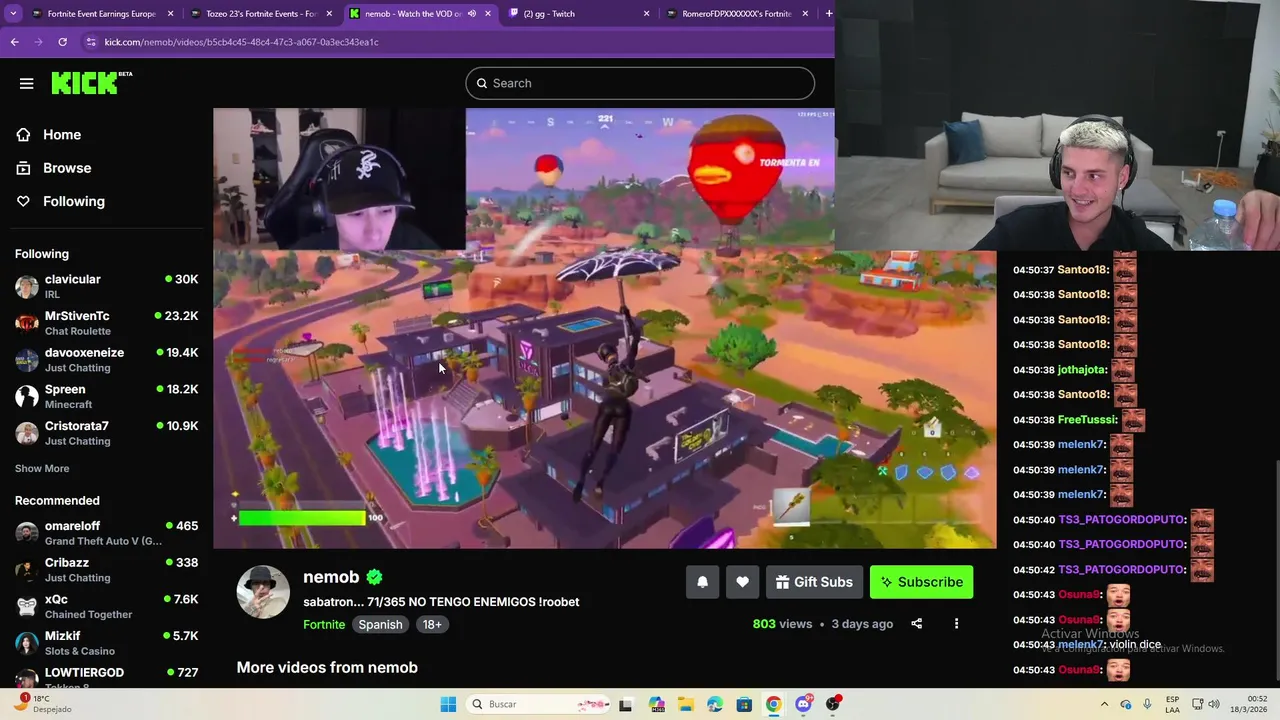Click the Gift Subs button

(x=814, y=582)
